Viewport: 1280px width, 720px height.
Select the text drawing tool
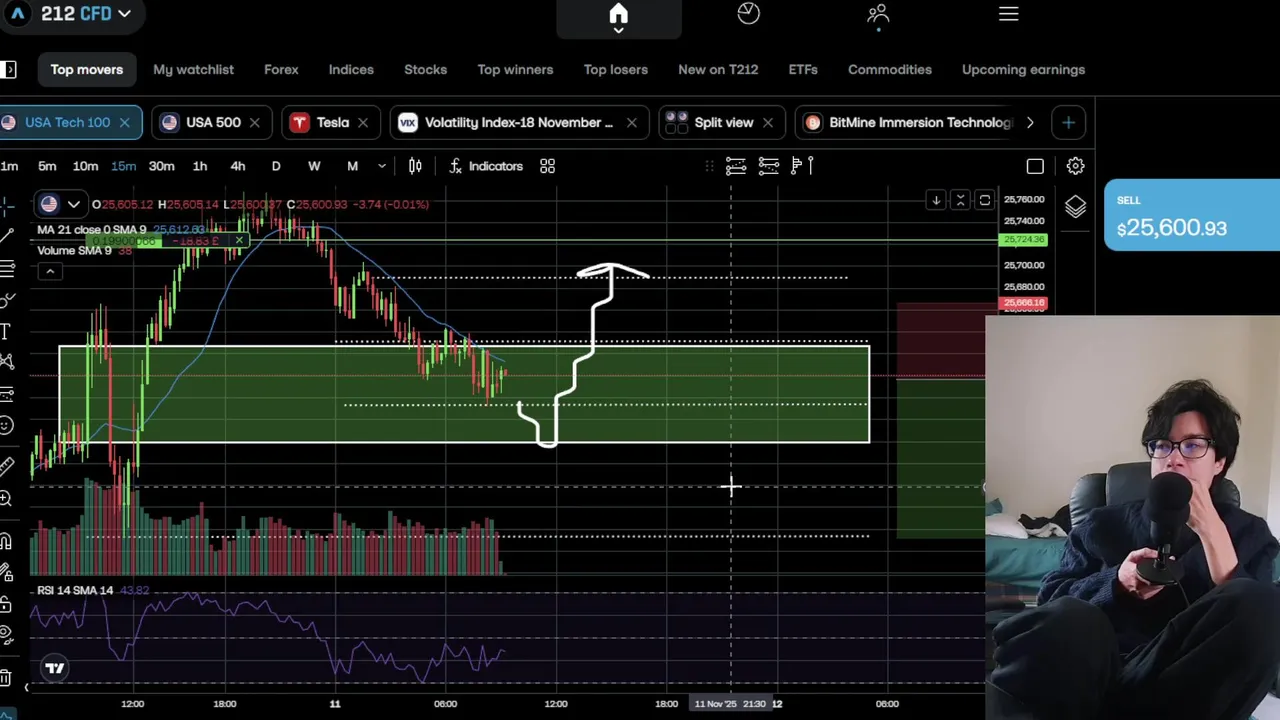coord(6,331)
